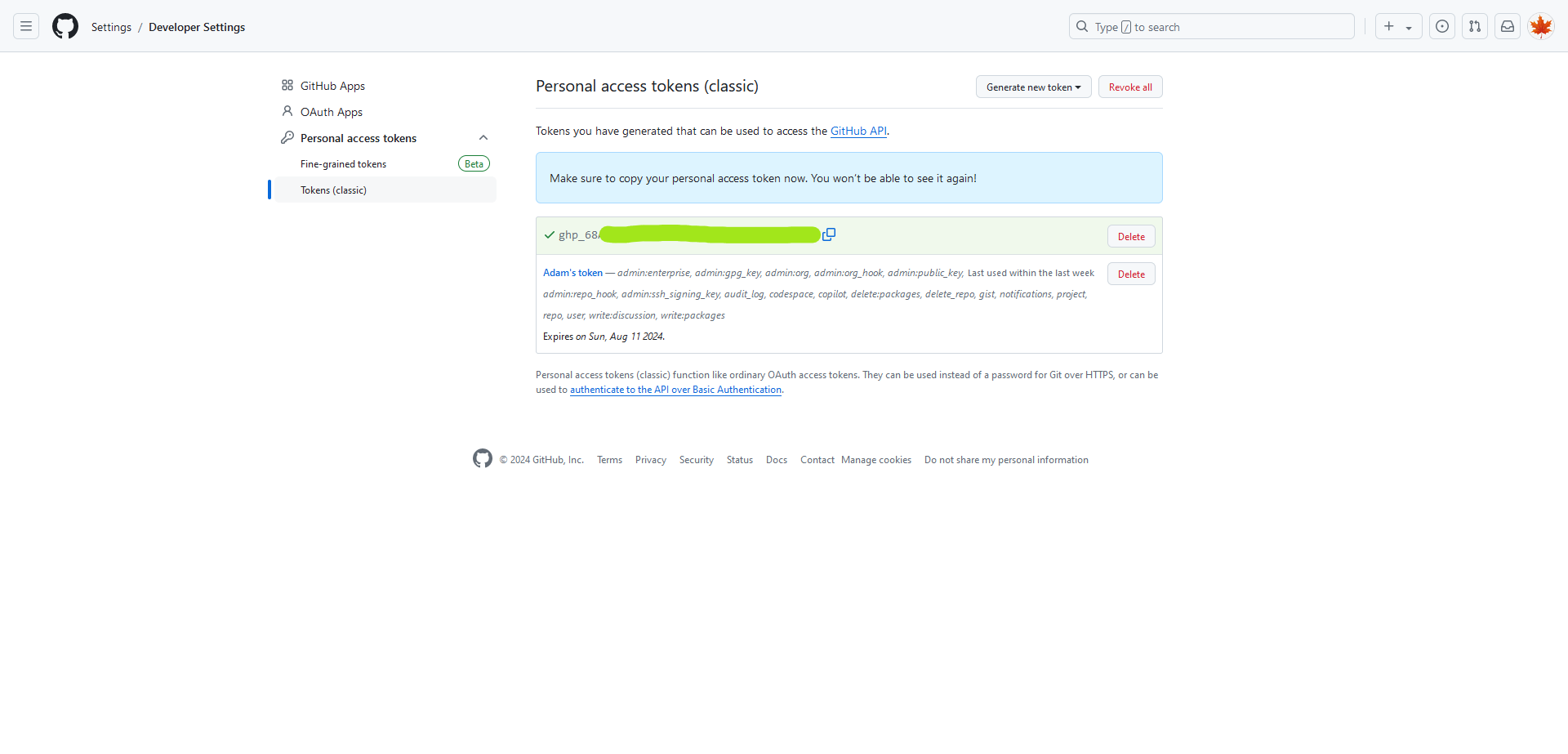Select Tokens (classic) in sidebar
1568x754 pixels.
click(x=333, y=190)
